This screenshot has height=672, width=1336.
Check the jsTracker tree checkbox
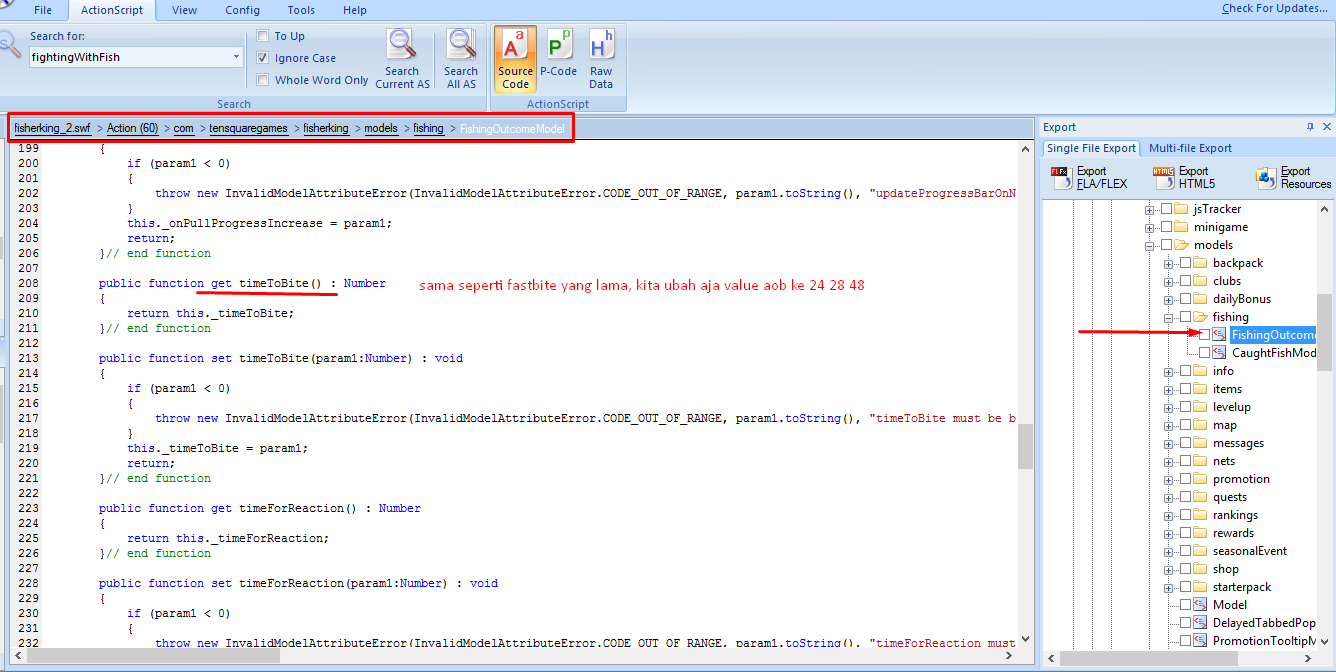coord(1165,209)
